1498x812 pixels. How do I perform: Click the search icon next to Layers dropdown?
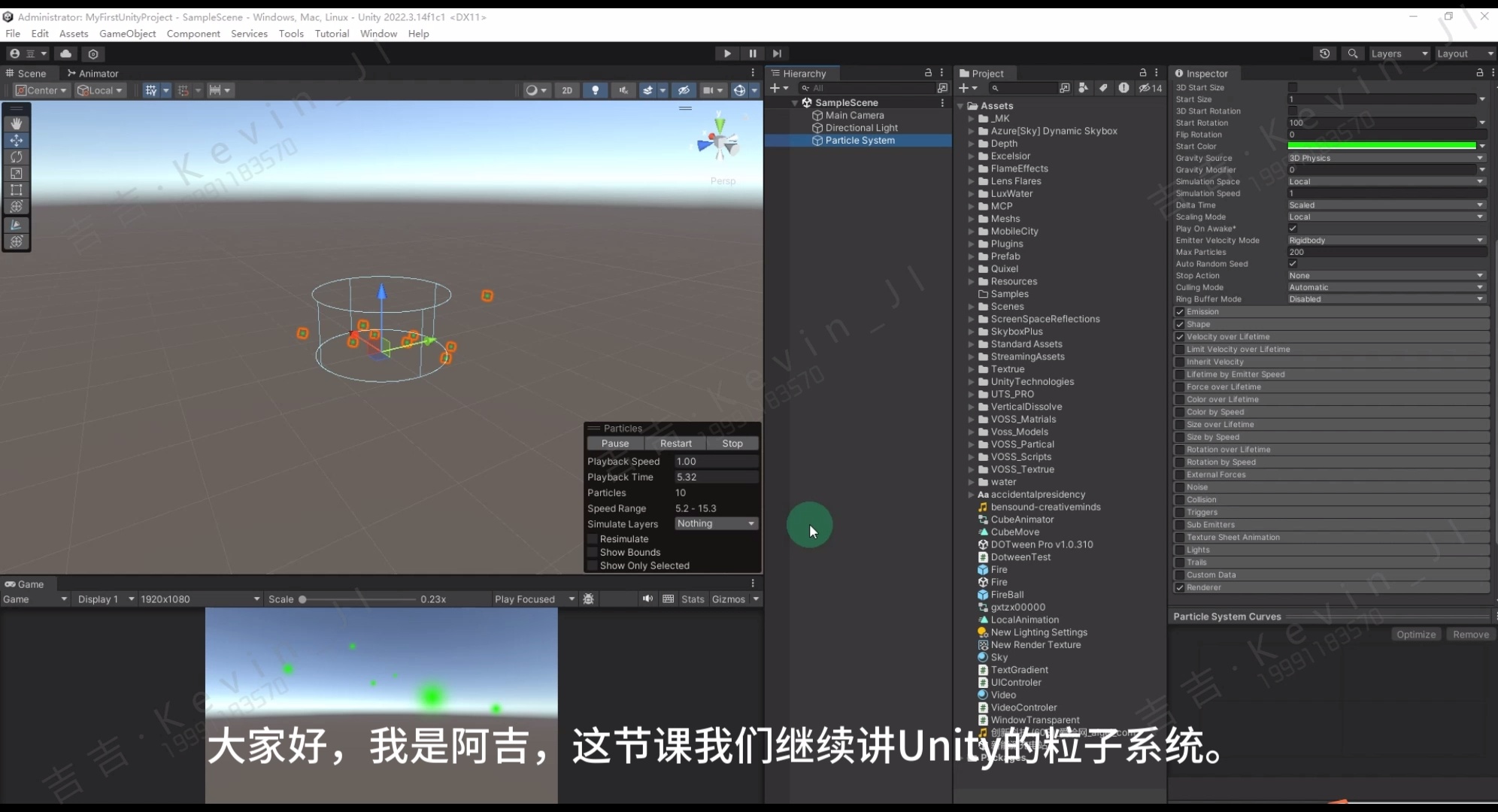1353,53
